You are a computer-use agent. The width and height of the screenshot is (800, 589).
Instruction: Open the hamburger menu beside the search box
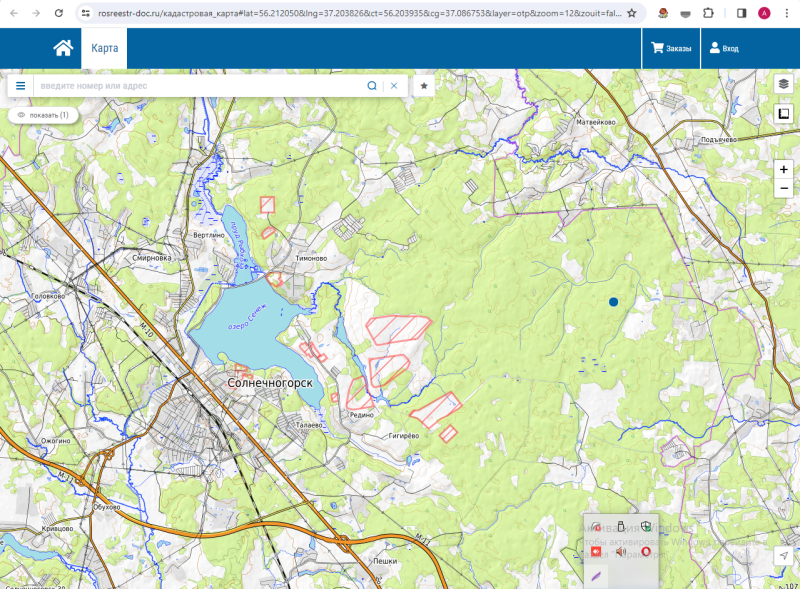tap(20, 86)
